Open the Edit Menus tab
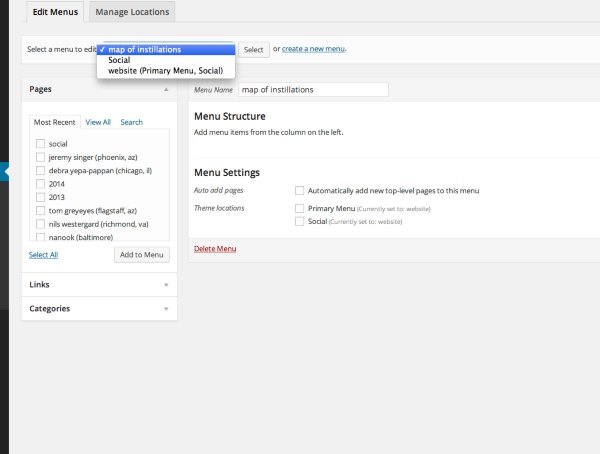Screen dimensions: 600x454 (52, 12)
